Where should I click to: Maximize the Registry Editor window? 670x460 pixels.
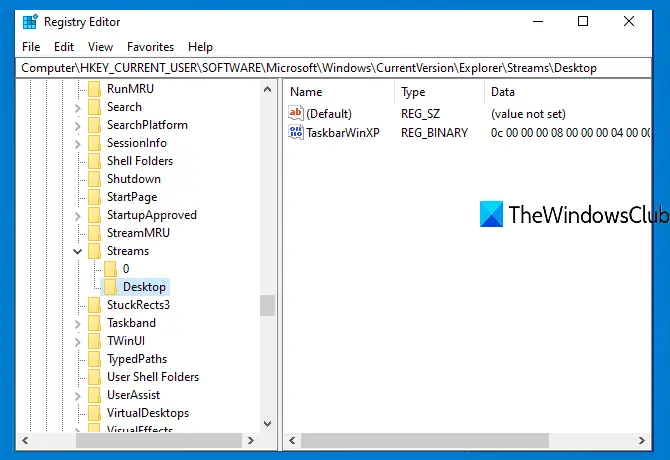pyautogui.click(x=583, y=21)
